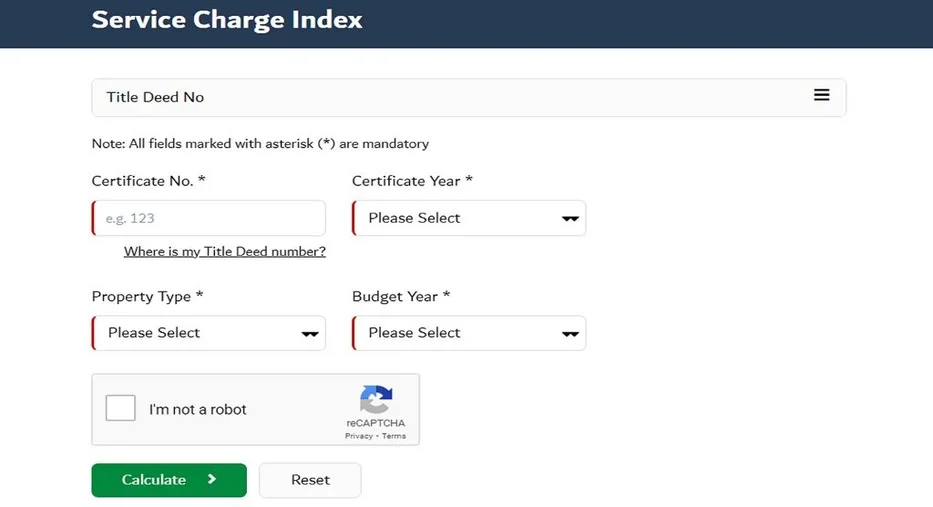Screen dimensions: 933x507
Task: Open the reCAPTCHA Terms link
Action: [x=394, y=436]
